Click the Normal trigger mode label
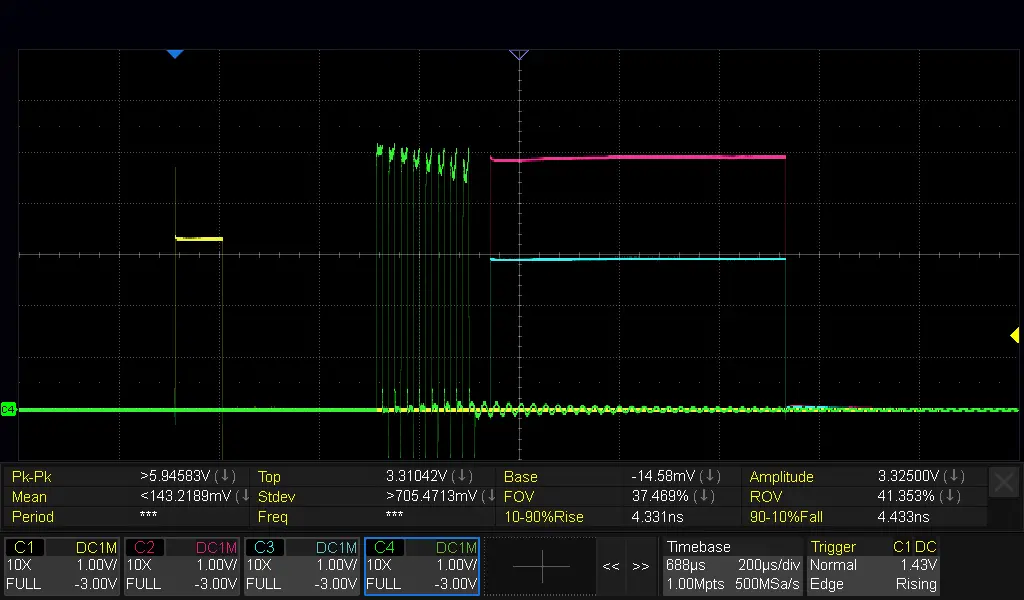Image resolution: width=1024 pixels, height=600 pixels. tap(832, 565)
